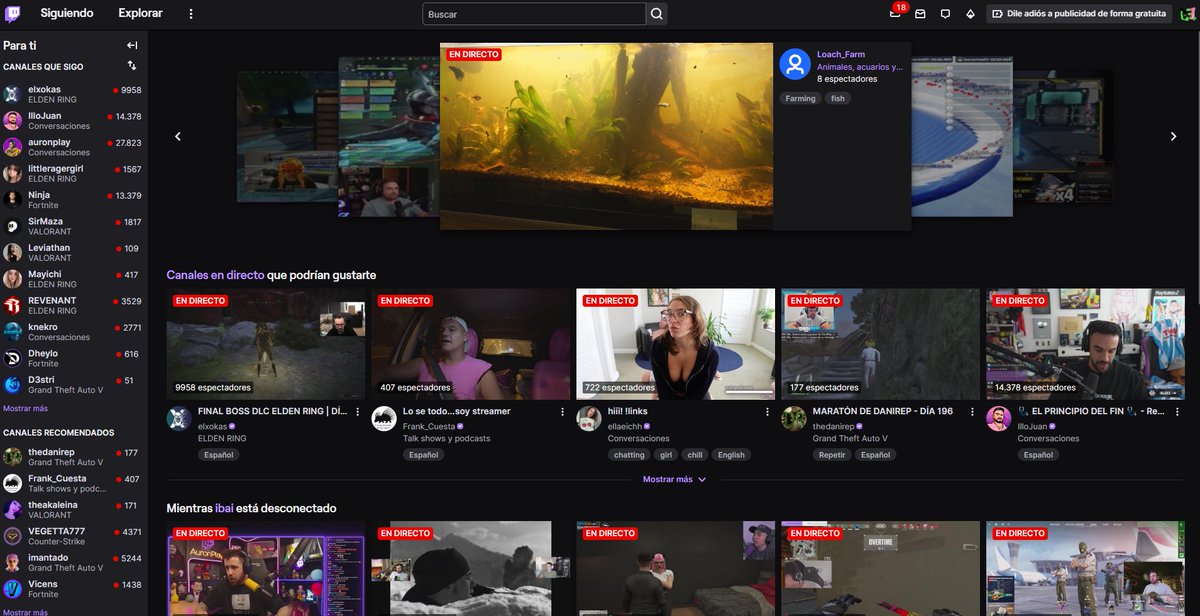Show the next carousel stream
The width and height of the screenshot is (1200, 616).
point(1174,136)
